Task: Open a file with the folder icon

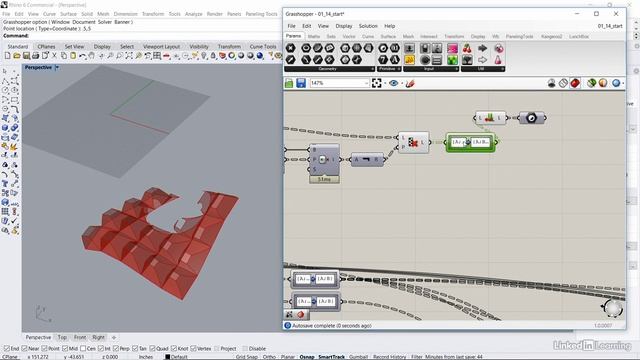Action: click(x=17, y=56)
